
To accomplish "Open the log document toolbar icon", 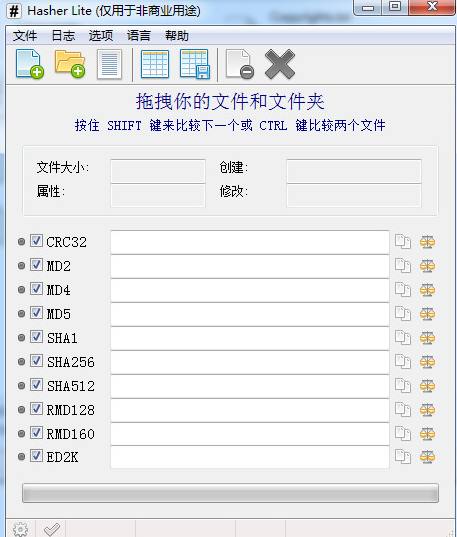I will tap(109, 64).
